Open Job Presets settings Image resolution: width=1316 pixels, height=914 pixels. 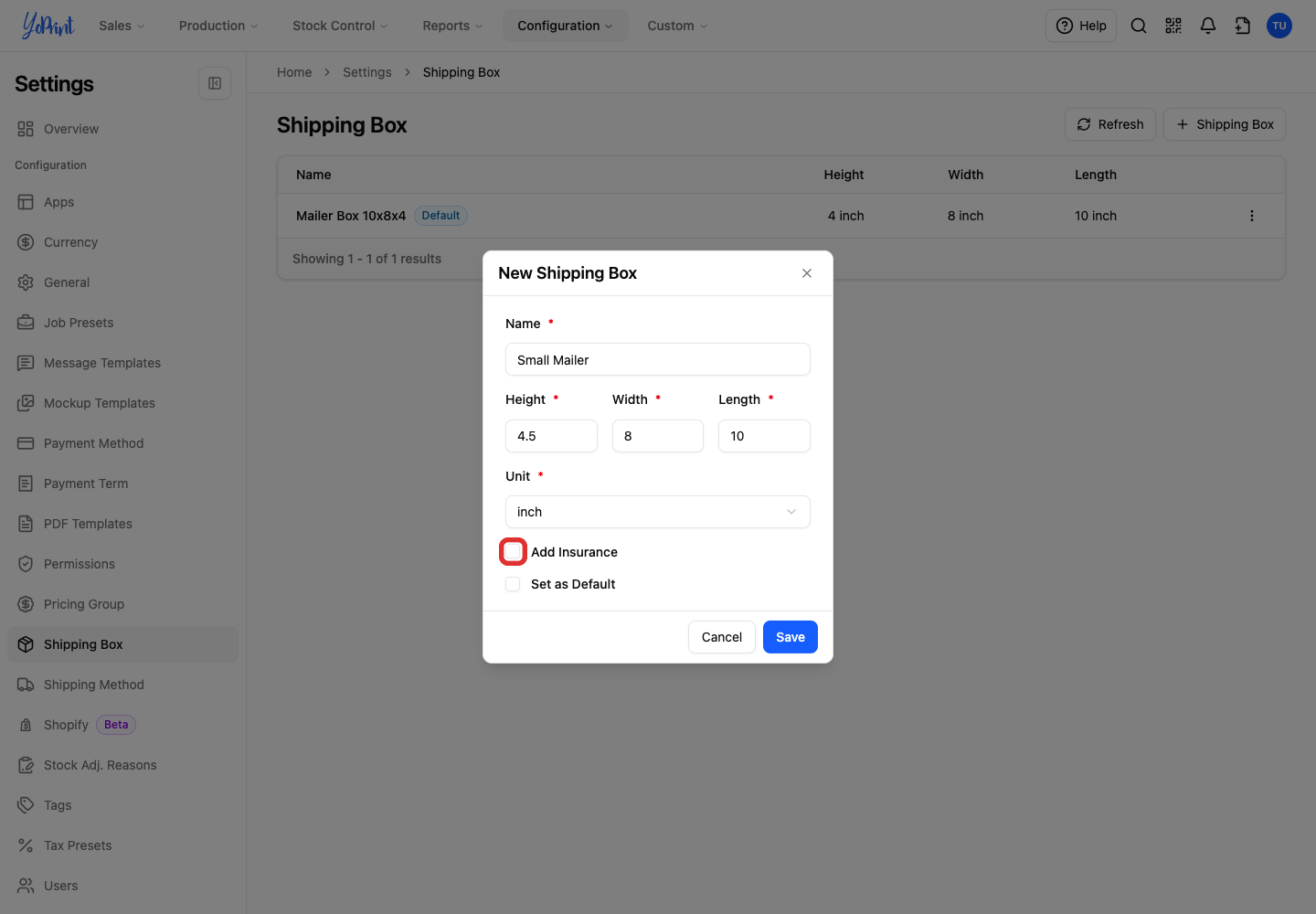pos(122,323)
